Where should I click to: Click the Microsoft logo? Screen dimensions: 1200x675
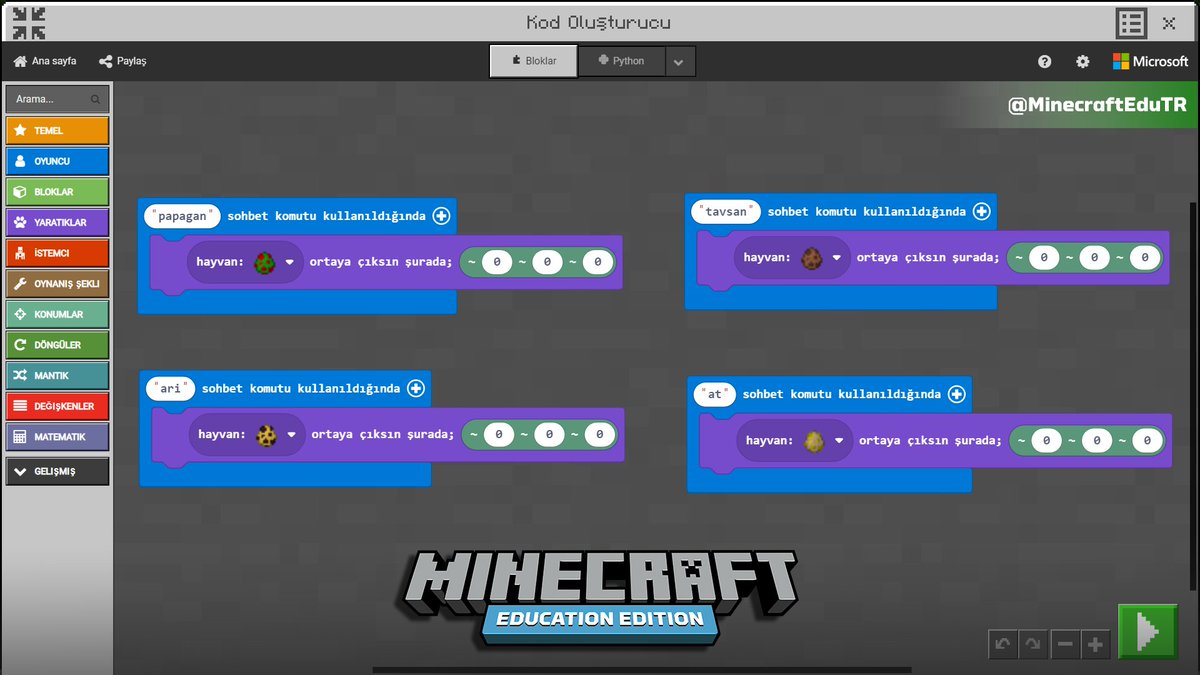pos(1151,61)
